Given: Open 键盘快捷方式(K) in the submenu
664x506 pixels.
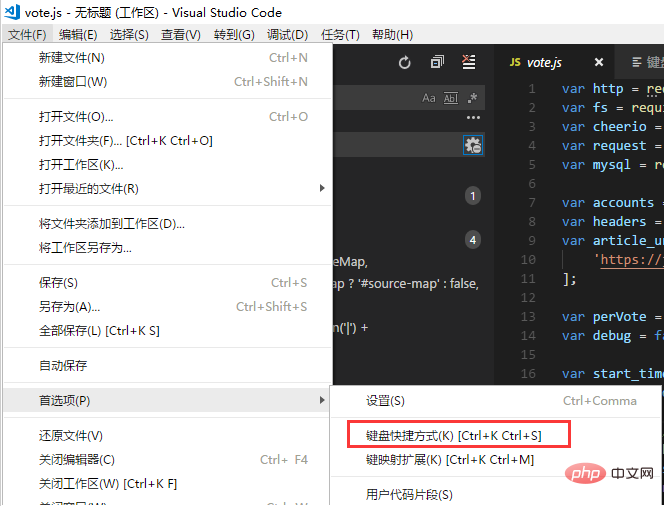Looking at the screenshot, I should (x=495, y=436).
